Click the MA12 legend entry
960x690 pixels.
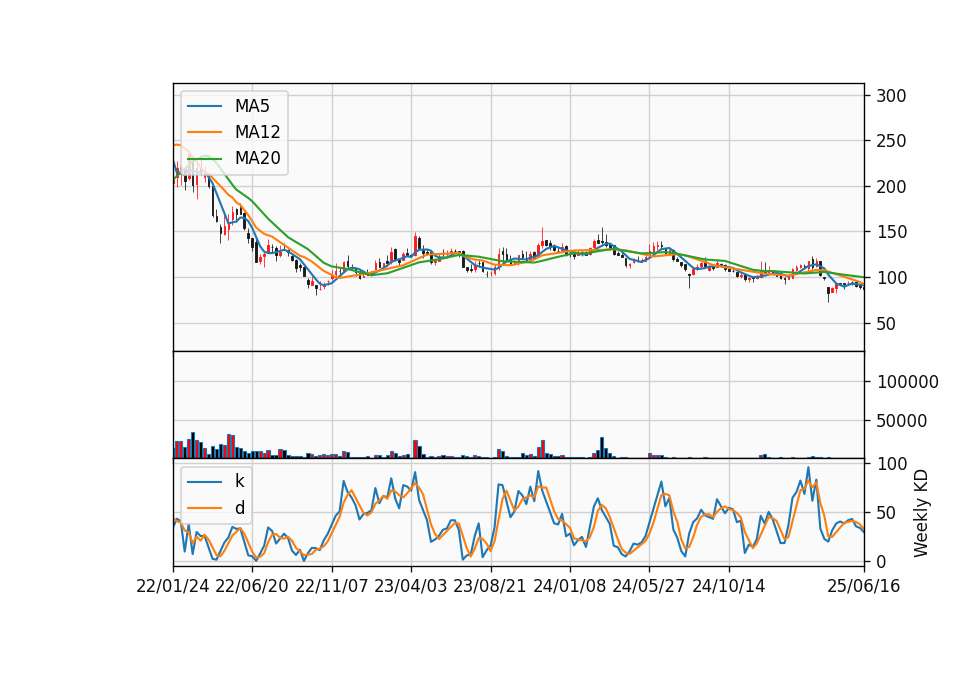point(233,132)
